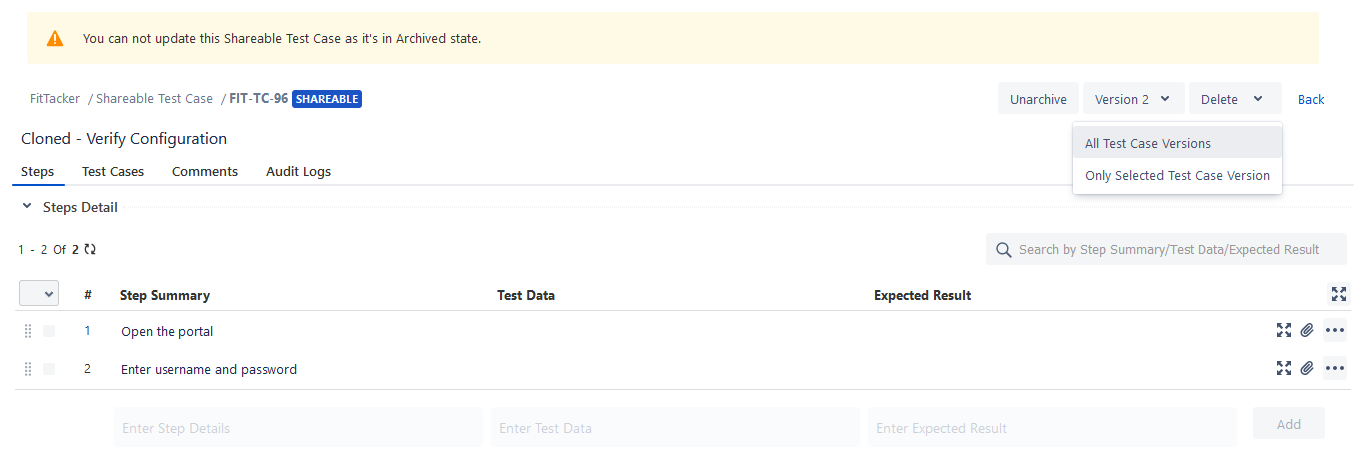Open the Version 2 dropdown
Image resolution: width=1364 pixels, height=472 pixels.
(x=1134, y=99)
